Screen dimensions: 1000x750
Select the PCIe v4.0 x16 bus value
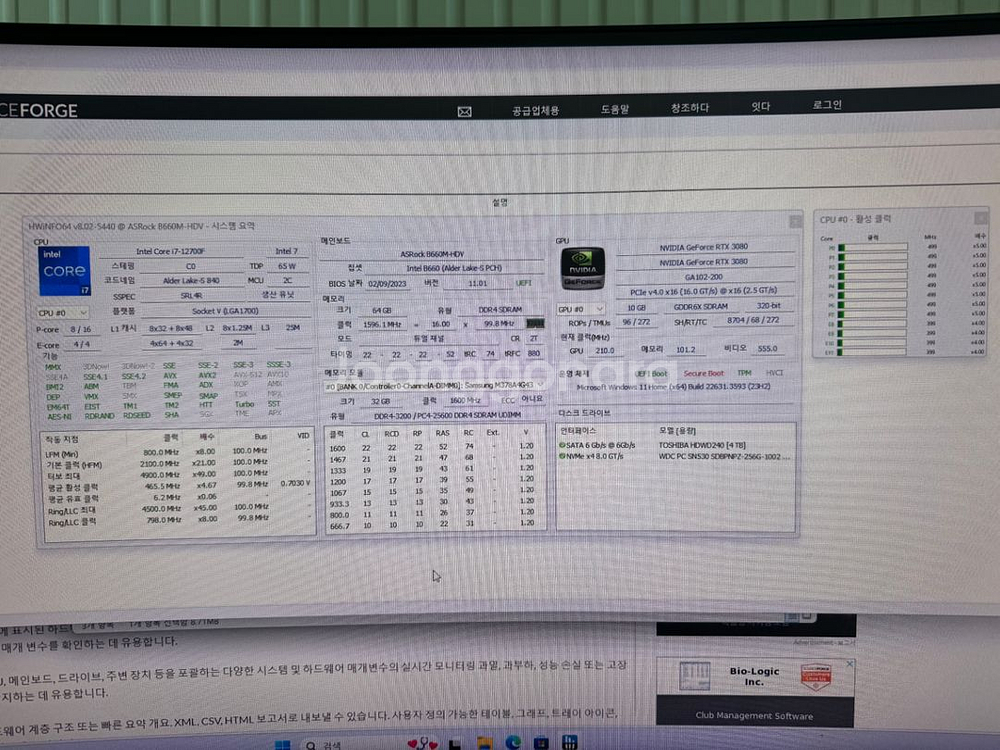pos(703,291)
